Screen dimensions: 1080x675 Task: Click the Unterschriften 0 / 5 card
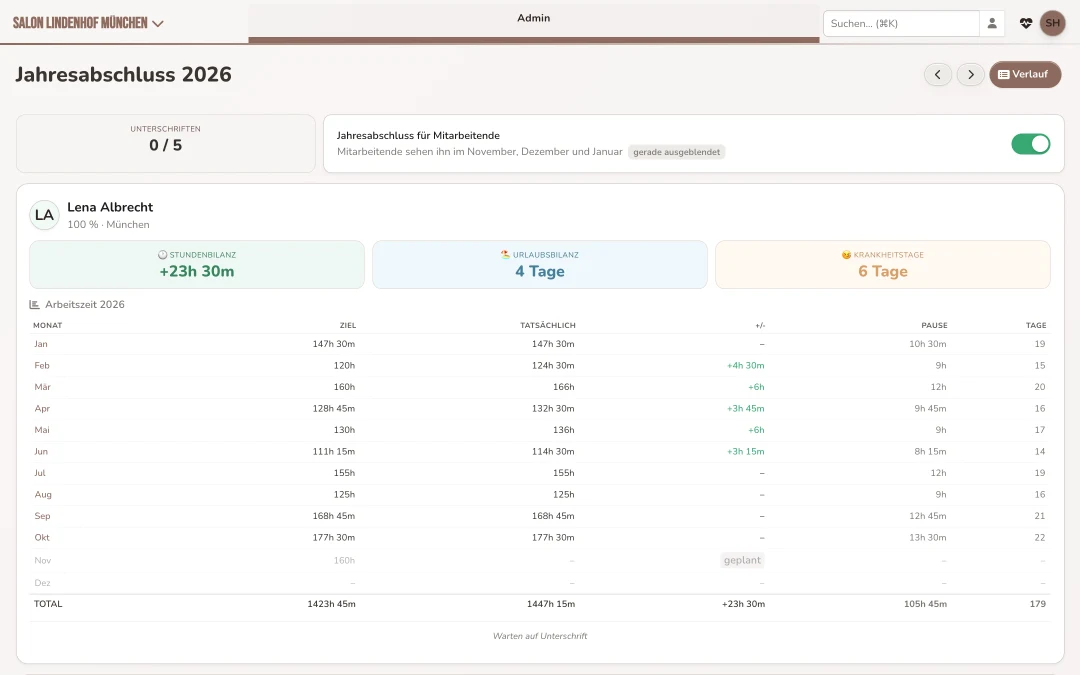[166, 143]
